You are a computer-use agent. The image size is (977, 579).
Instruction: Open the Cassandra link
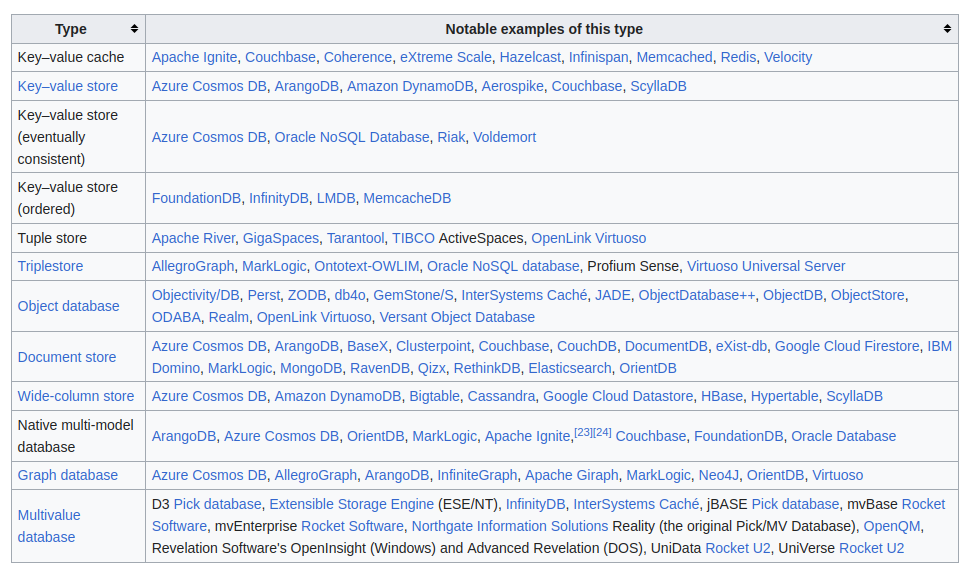coord(501,396)
